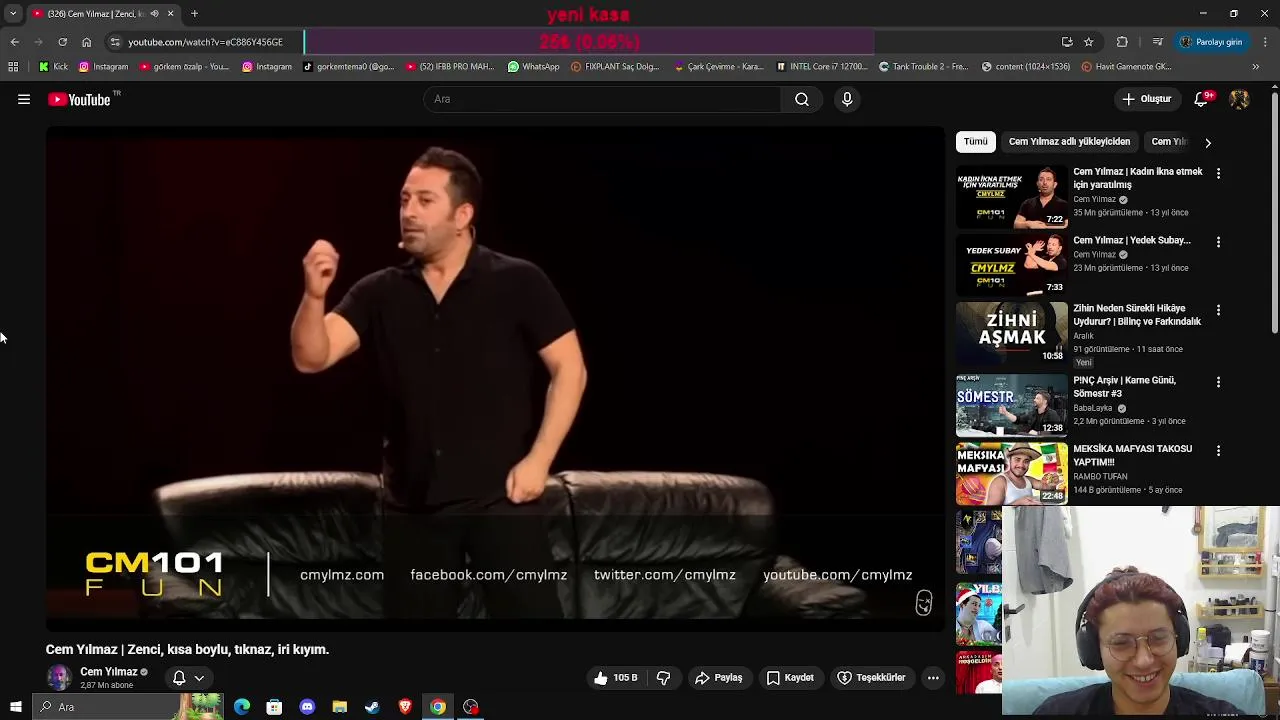Reload the page in Chrome
The width and height of the screenshot is (1280, 720).
pos(62,42)
